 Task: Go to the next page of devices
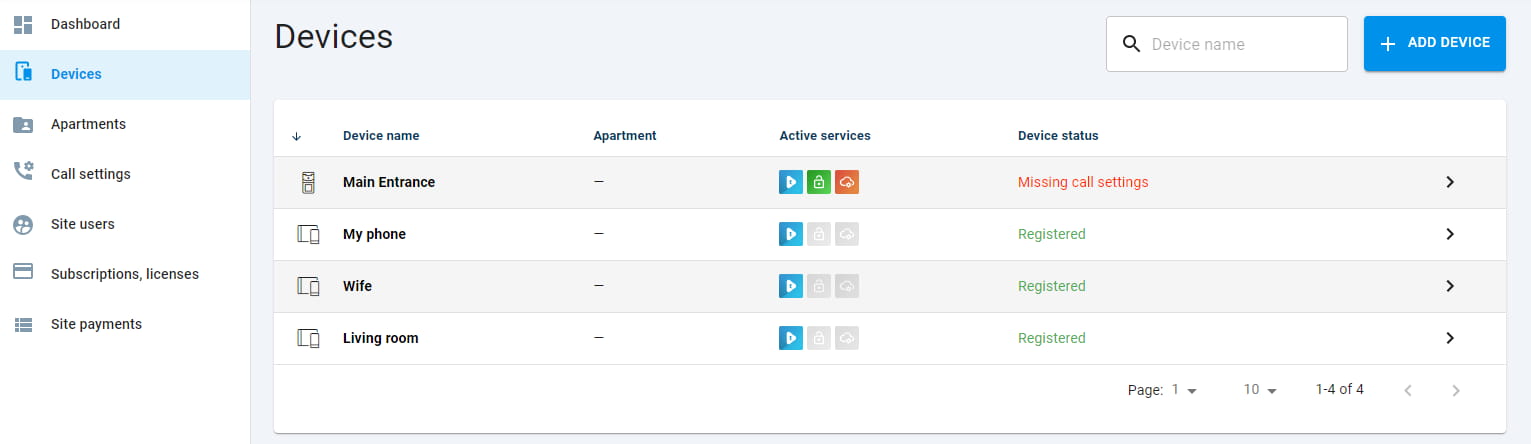click(1456, 390)
